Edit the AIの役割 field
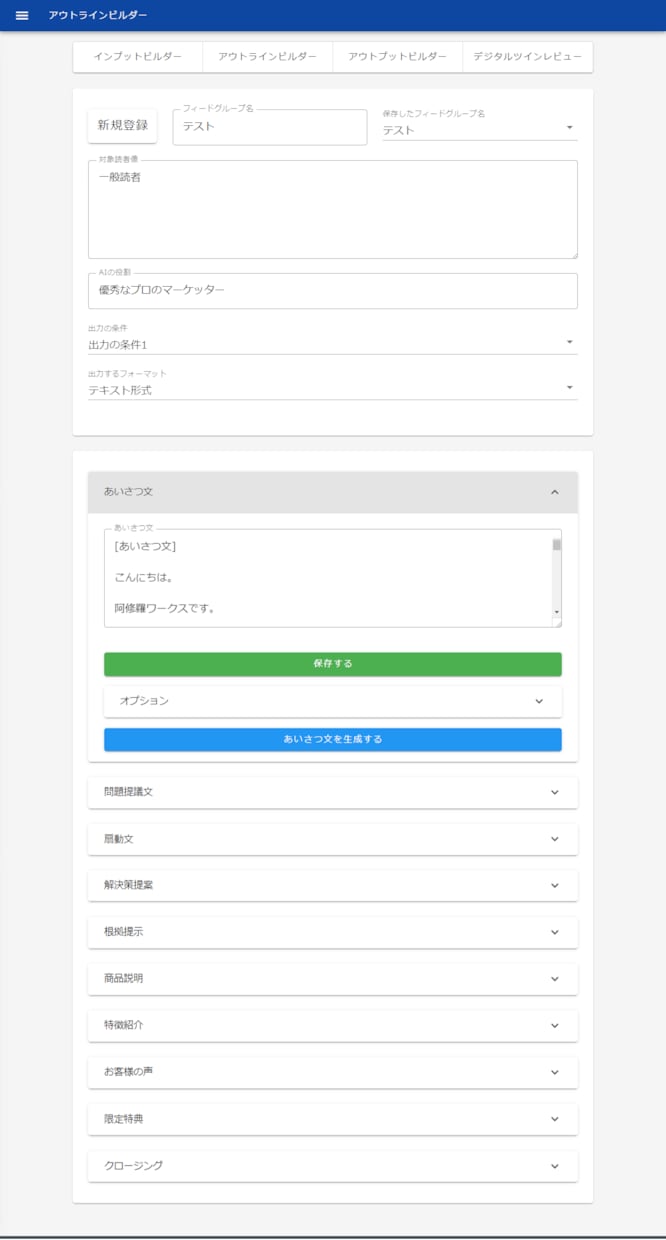Screen dimensions: 666x1240 [333, 291]
